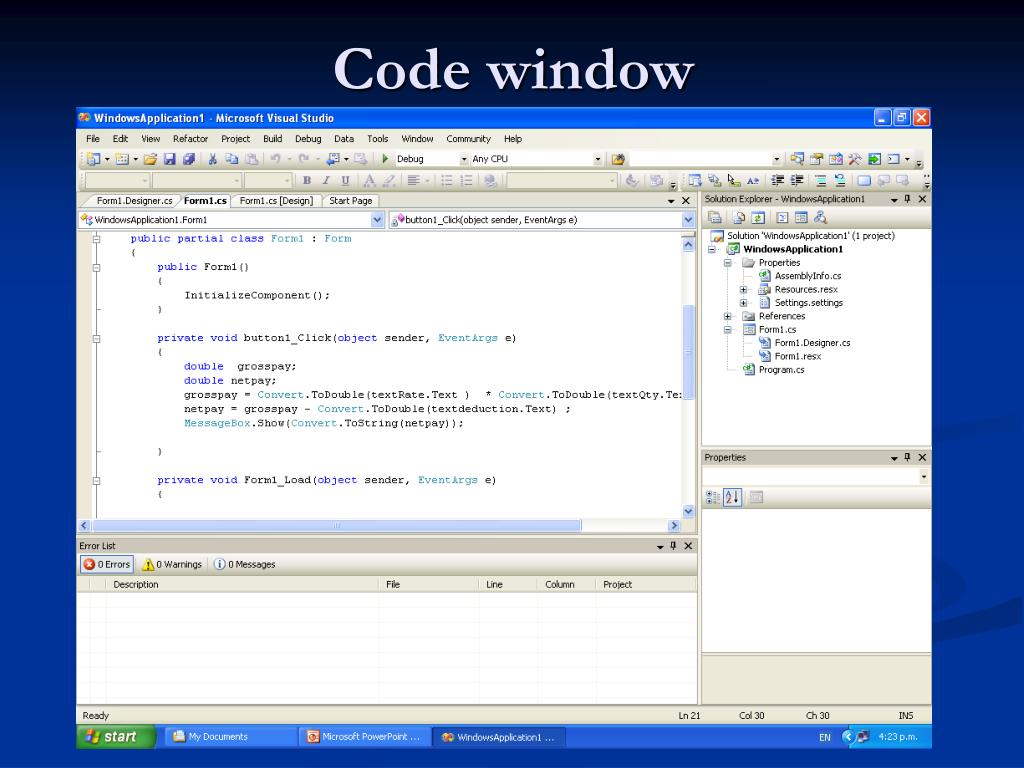Image resolution: width=1024 pixels, height=768 pixels.
Task: Click the Windows start button
Action: [x=116, y=737]
